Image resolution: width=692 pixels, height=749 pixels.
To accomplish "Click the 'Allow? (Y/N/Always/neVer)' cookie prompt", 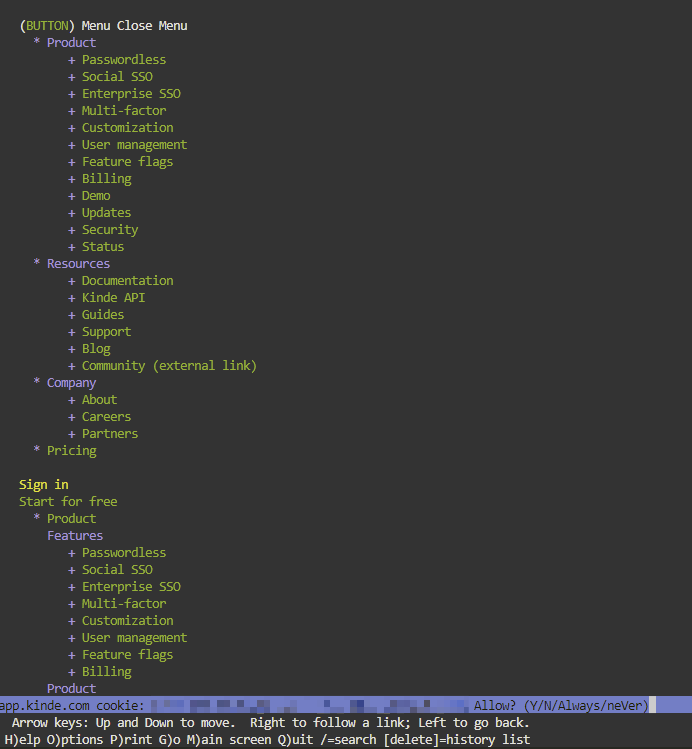I will pos(561,706).
